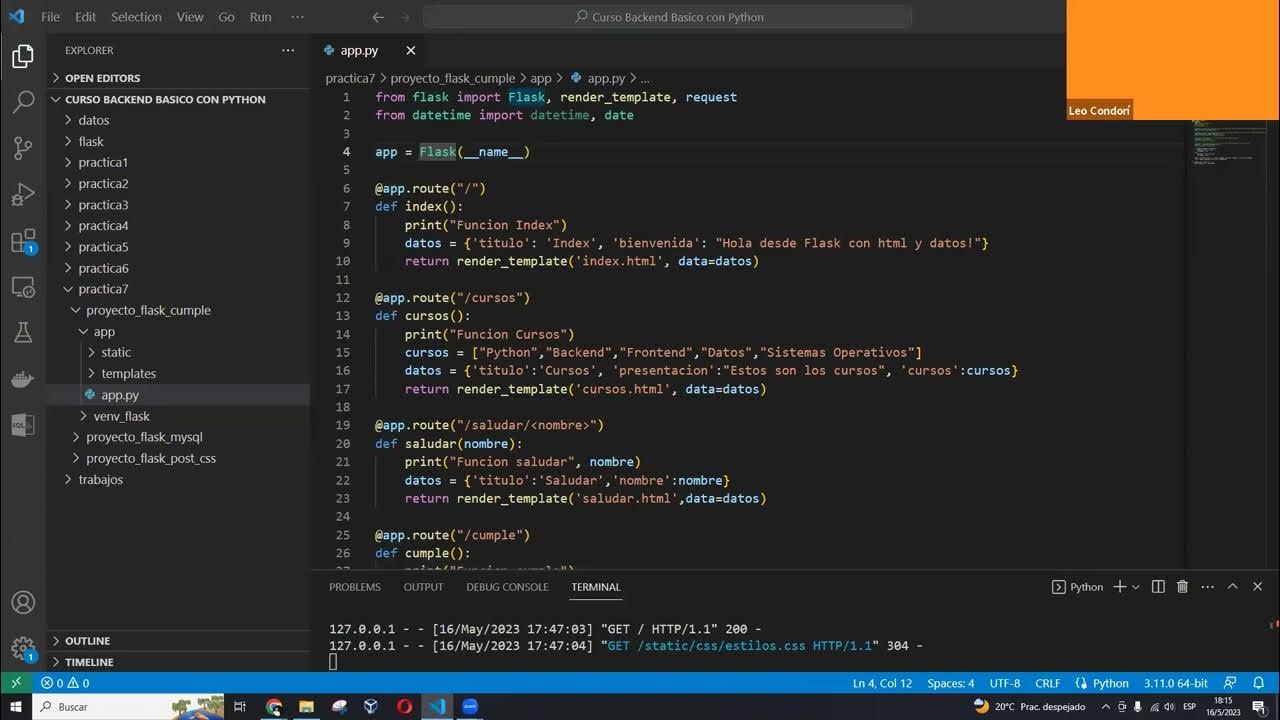Click practica7 in the breadcrumb path
1280x720 pixels.
tap(350, 78)
